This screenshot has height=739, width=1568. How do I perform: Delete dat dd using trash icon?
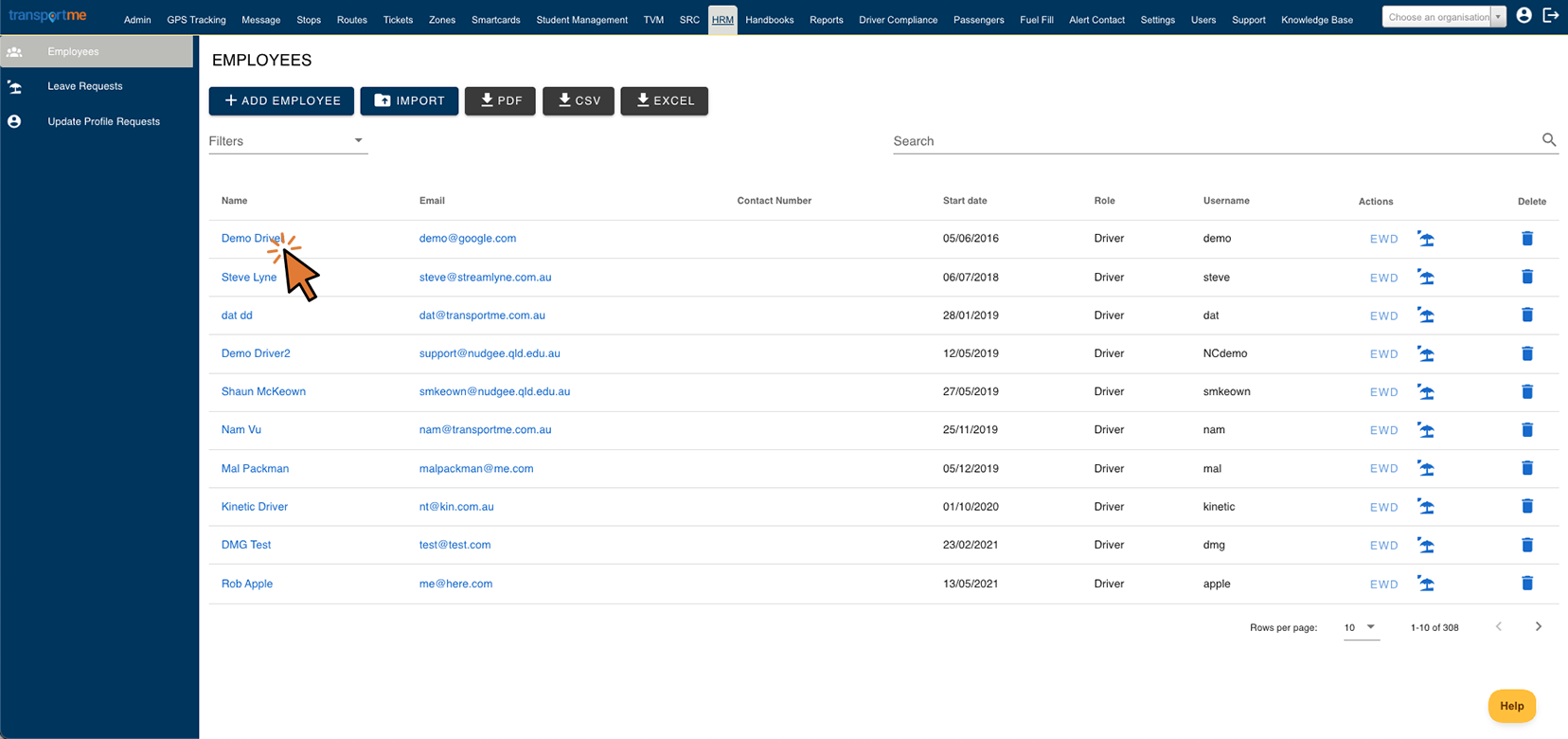(x=1527, y=315)
